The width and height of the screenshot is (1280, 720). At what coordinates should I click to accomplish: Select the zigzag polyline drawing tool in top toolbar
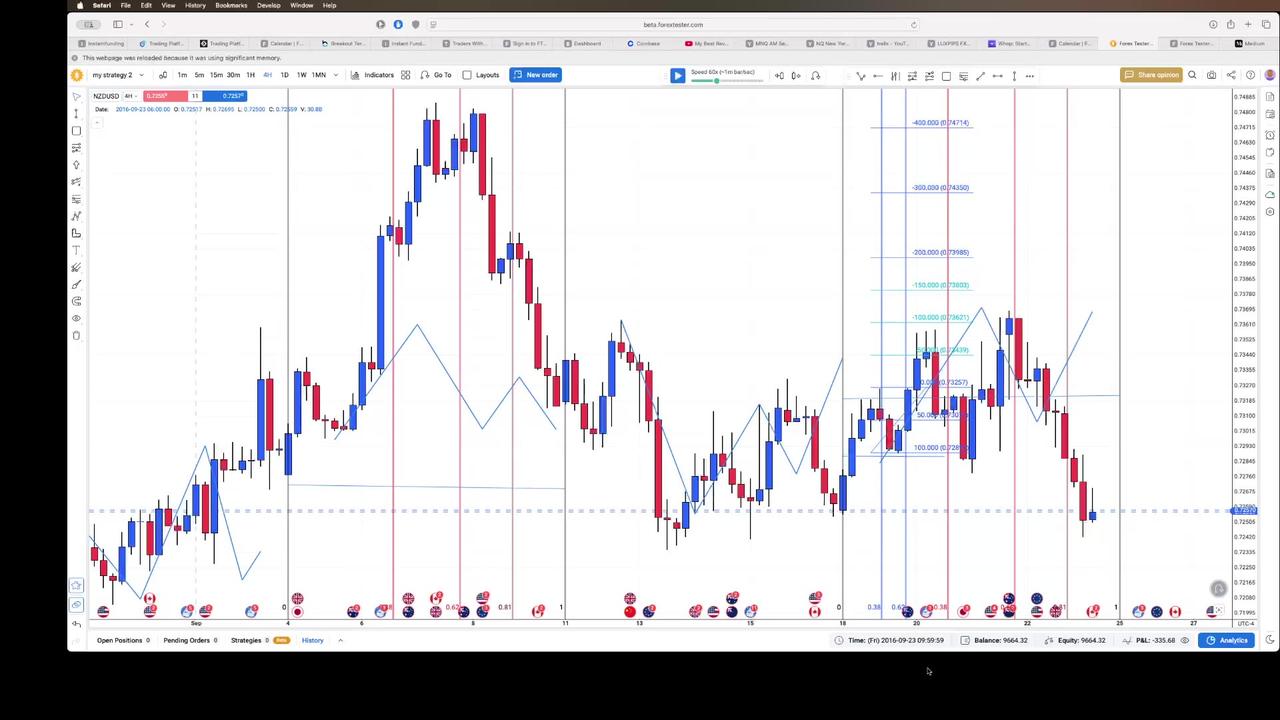point(861,76)
